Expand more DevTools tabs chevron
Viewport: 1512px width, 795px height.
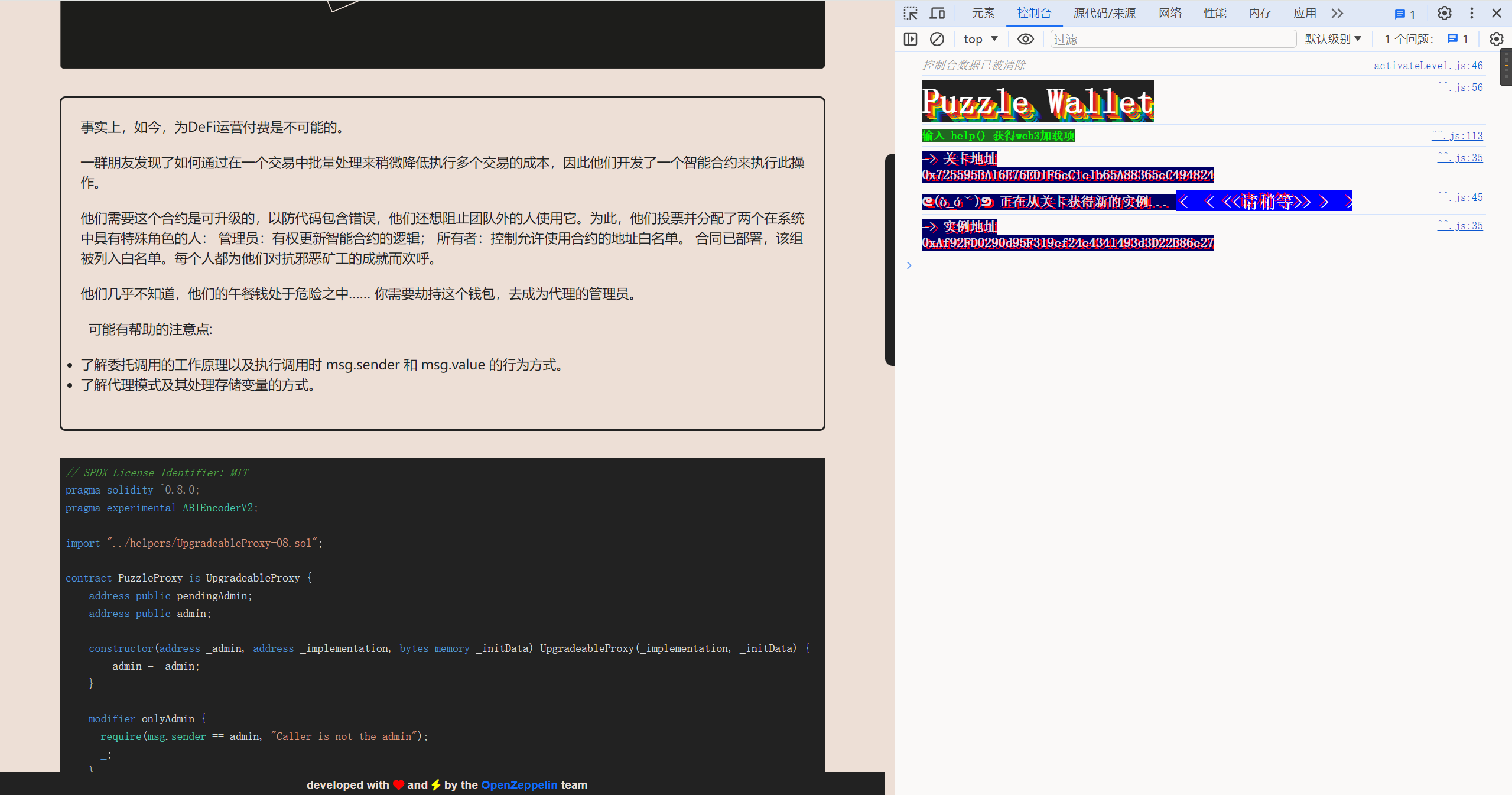pos(1337,13)
